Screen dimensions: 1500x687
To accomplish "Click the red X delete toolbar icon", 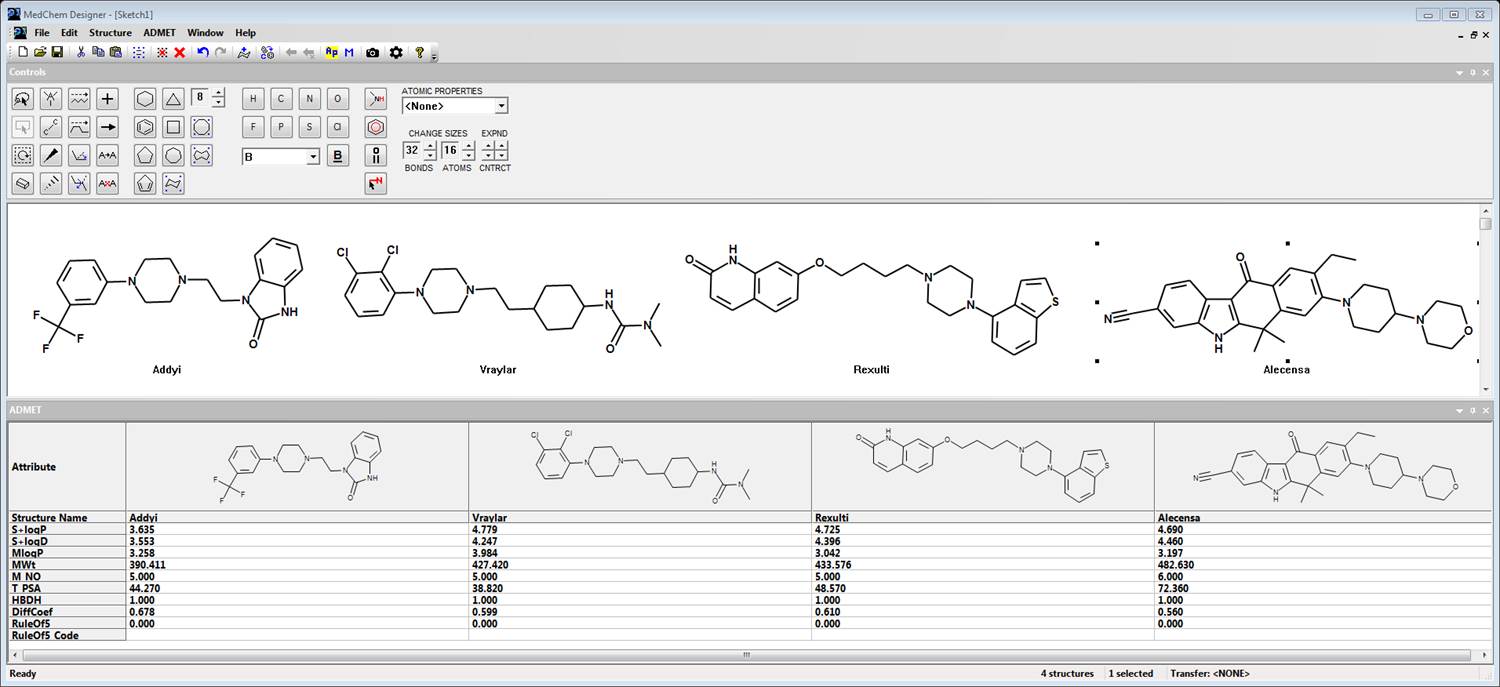I will click(179, 52).
